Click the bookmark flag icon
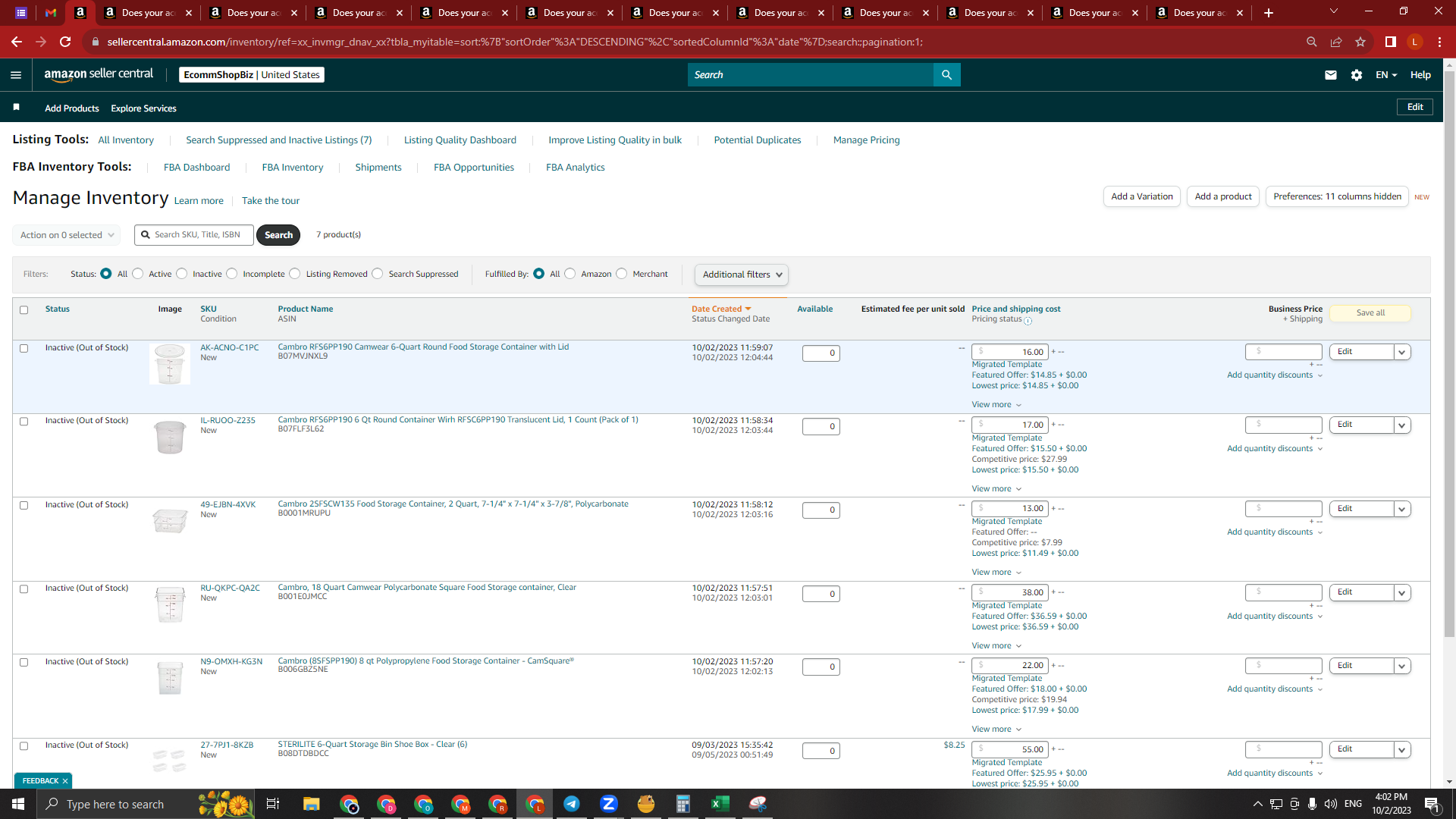Image resolution: width=1456 pixels, height=819 pixels. (16, 107)
